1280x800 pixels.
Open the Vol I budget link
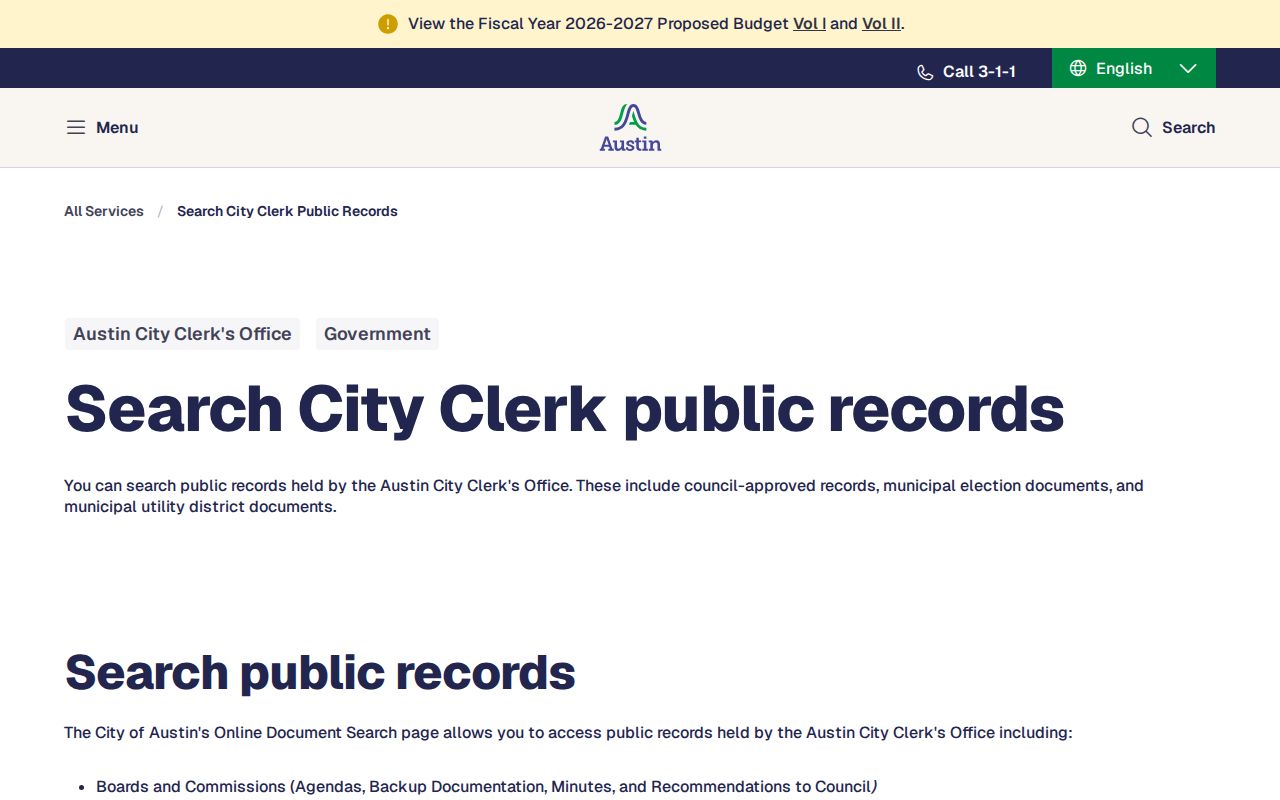[809, 24]
